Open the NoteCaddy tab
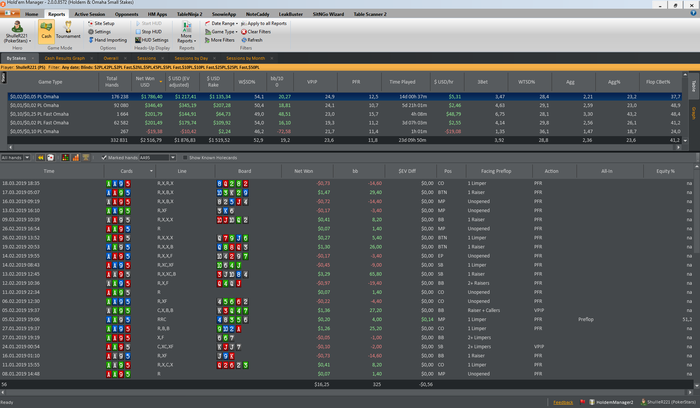Image resolution: width=700 pixels, height=408 pixels. click(257, 14)
